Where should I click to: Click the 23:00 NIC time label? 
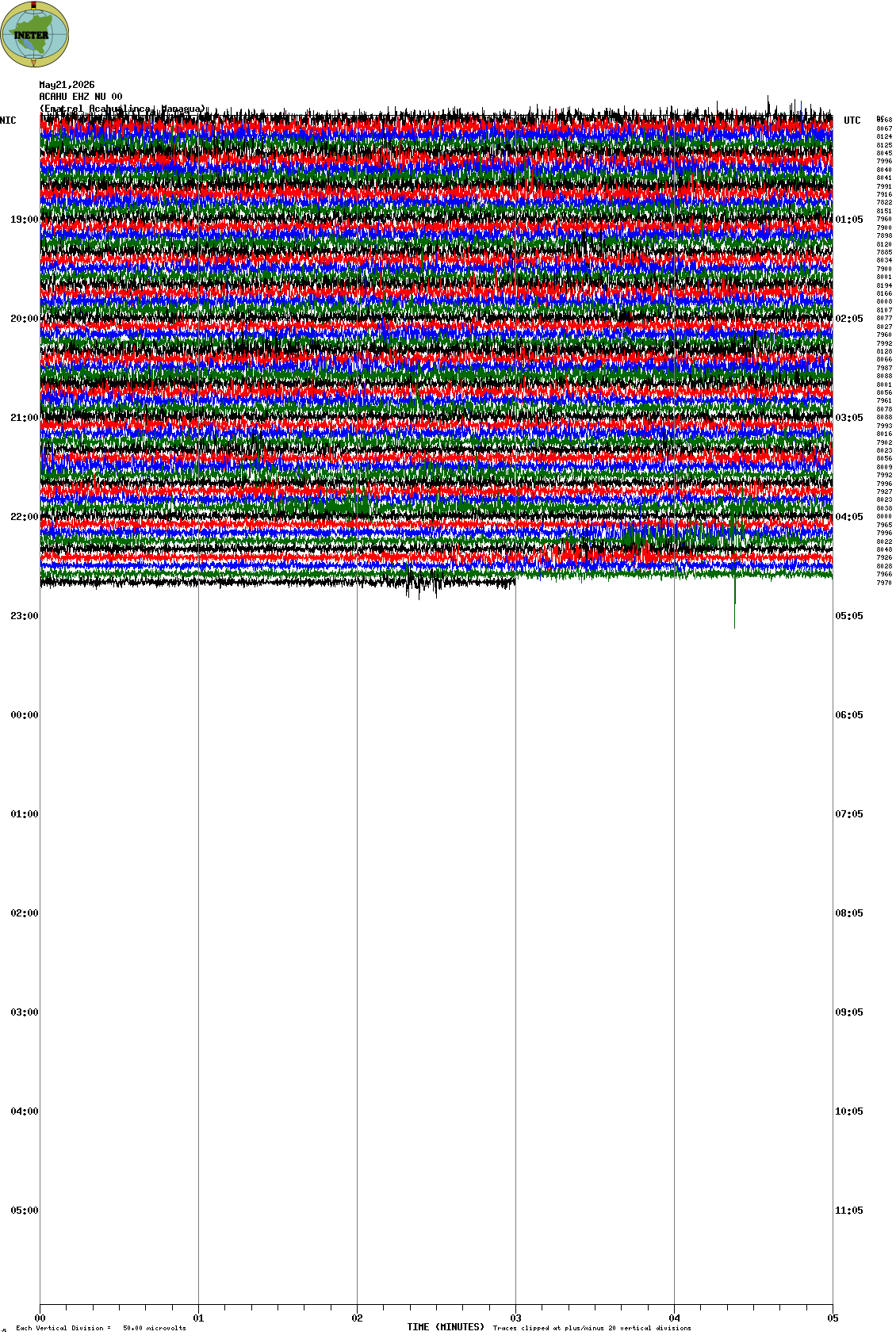click(24, 616)
